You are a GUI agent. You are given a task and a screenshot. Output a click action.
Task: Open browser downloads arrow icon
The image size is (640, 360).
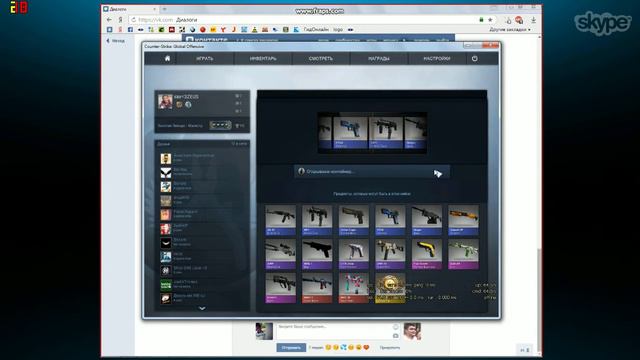tap(533, 20)
